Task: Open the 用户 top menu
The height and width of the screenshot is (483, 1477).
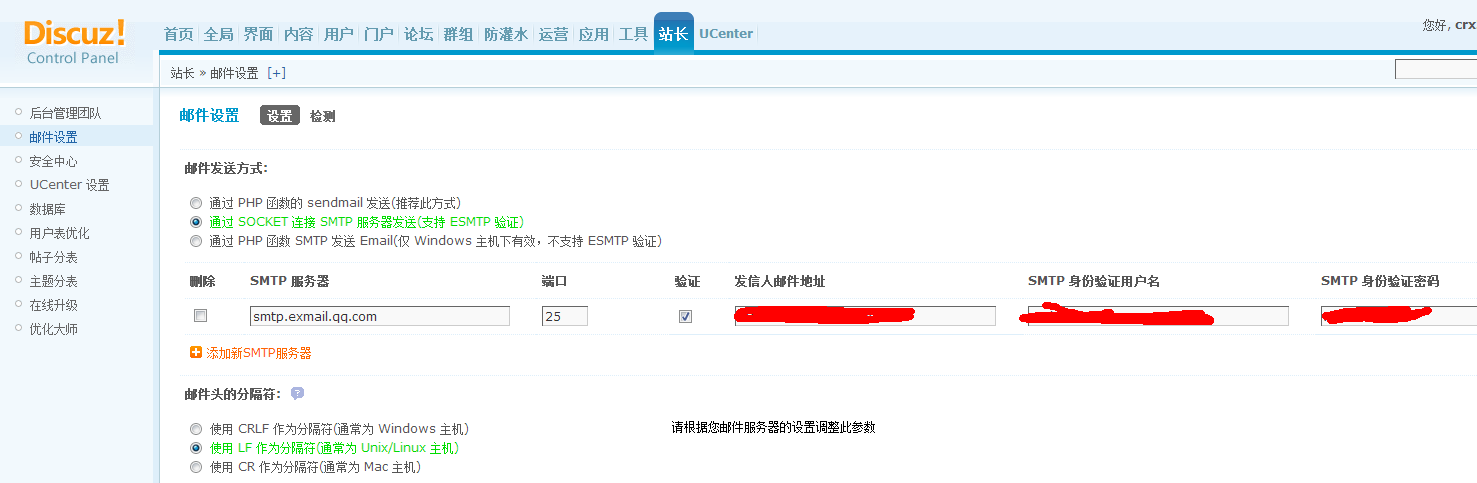Action: [339, 34]
